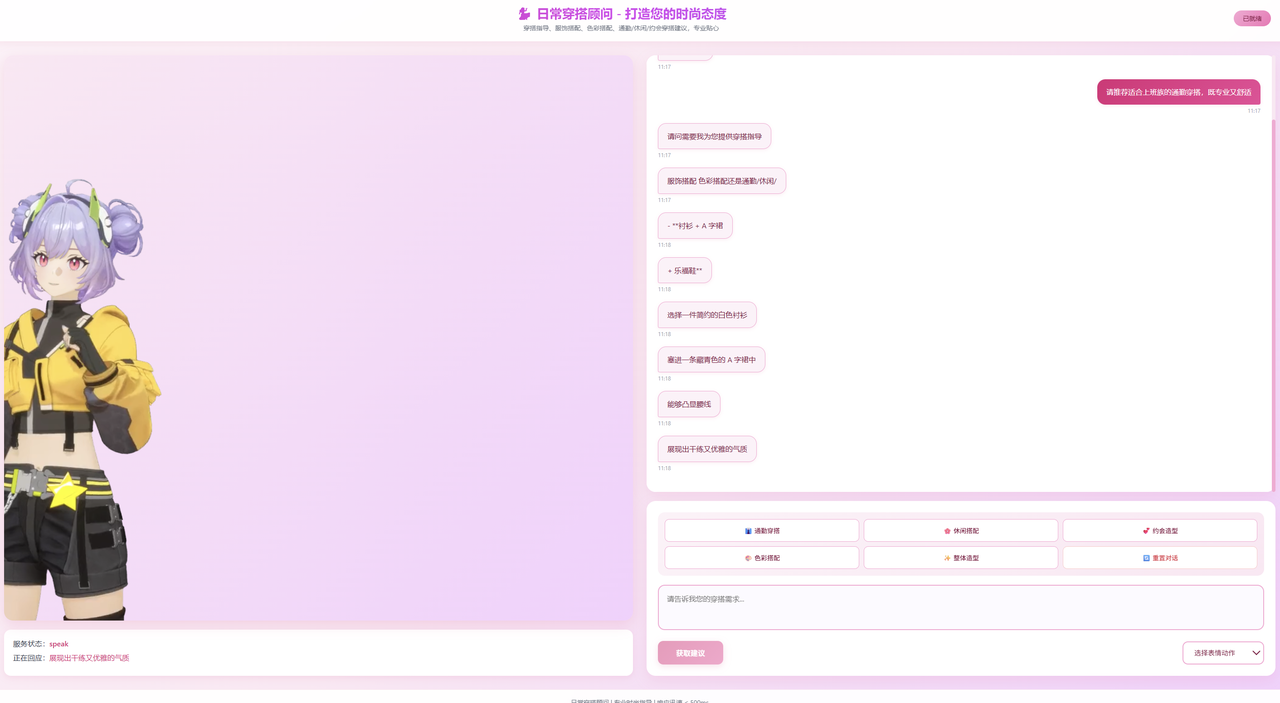Click the bubble - **衬衫 + A 字裙
Screen dimensions: 1280x703
[695, 226]
